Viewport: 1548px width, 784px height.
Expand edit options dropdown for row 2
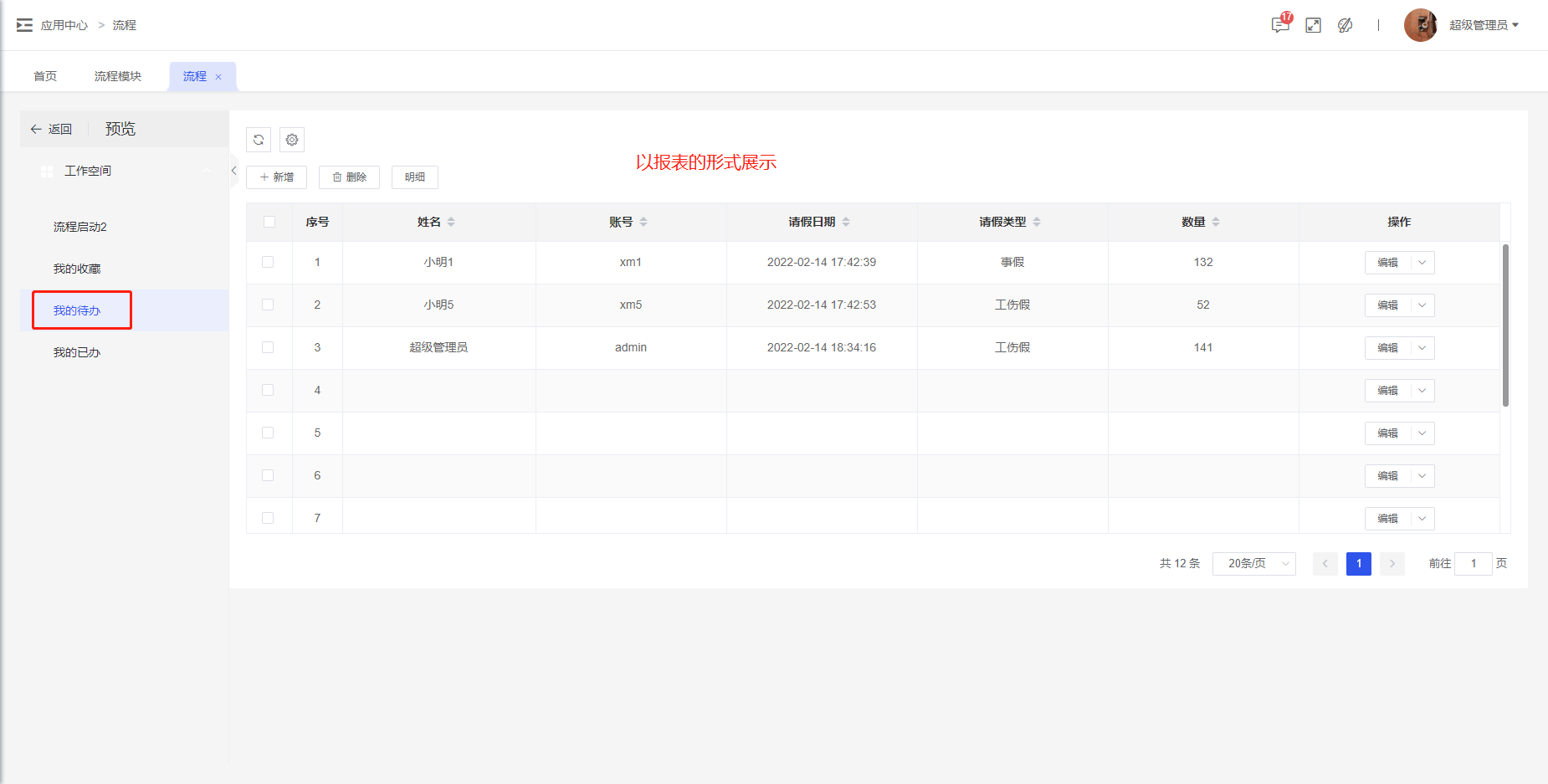coord(1422,305)
